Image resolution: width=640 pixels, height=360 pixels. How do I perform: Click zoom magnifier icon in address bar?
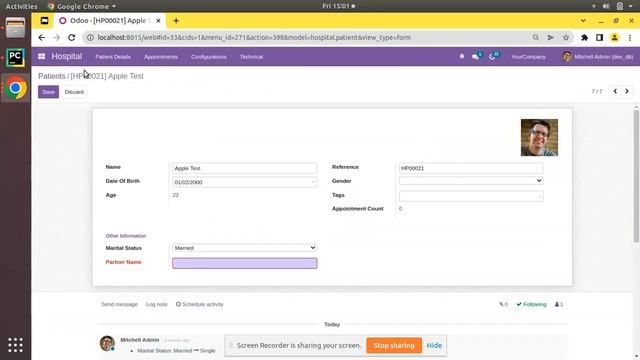point(536,38)
